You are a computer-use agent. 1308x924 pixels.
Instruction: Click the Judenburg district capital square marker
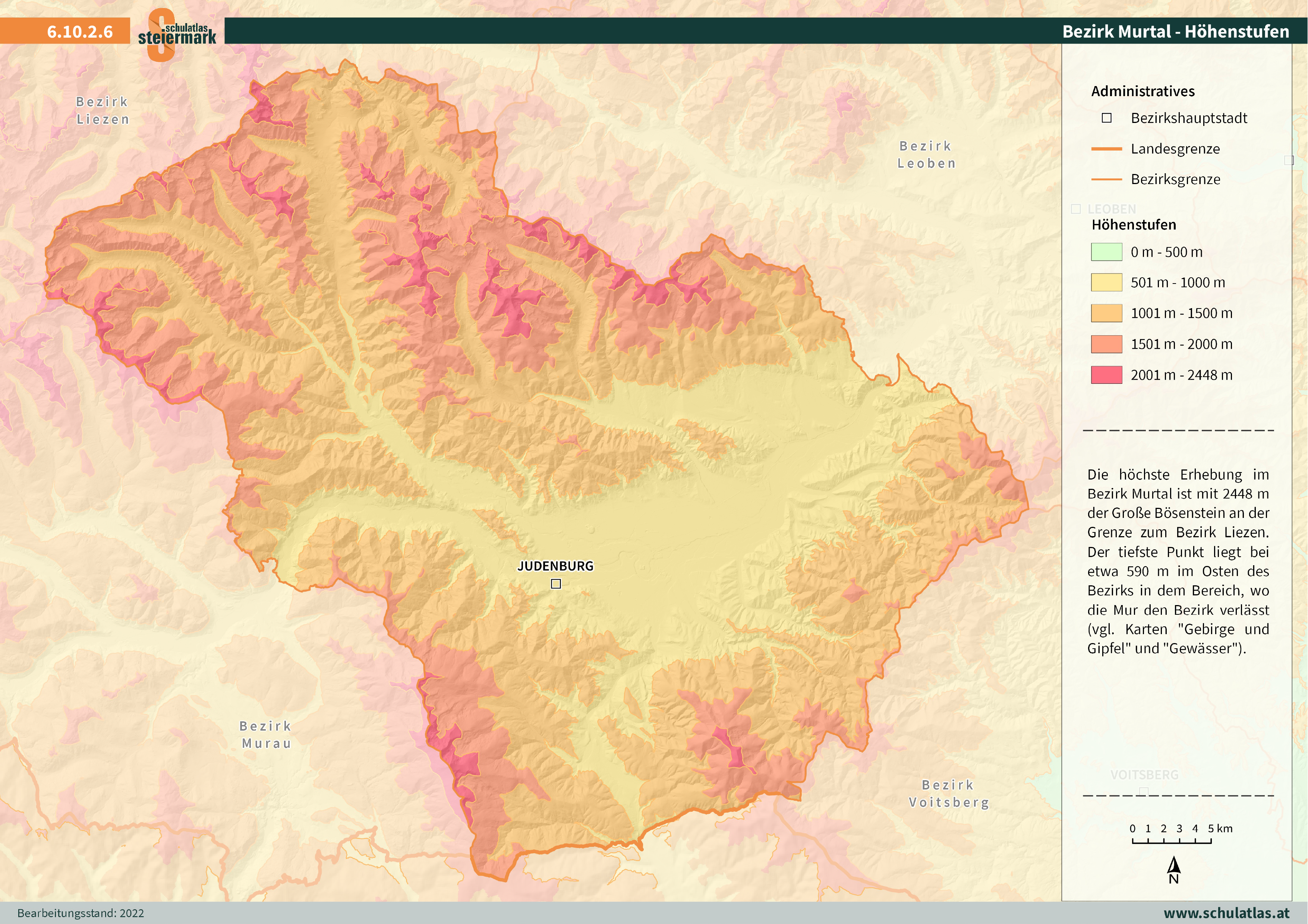[x=556, y=583]
